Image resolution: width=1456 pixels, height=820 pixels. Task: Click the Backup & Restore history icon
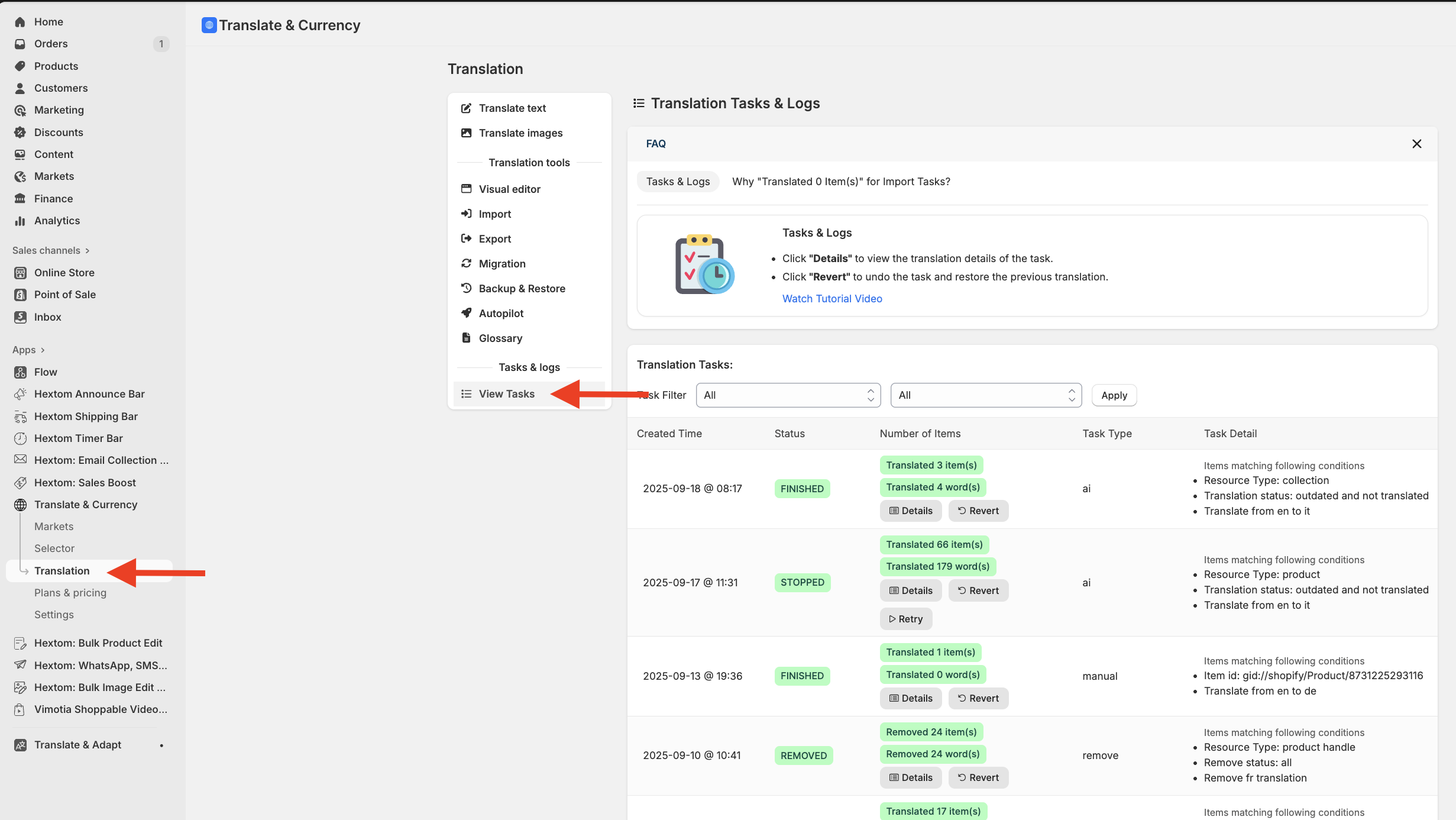[466, 288]
